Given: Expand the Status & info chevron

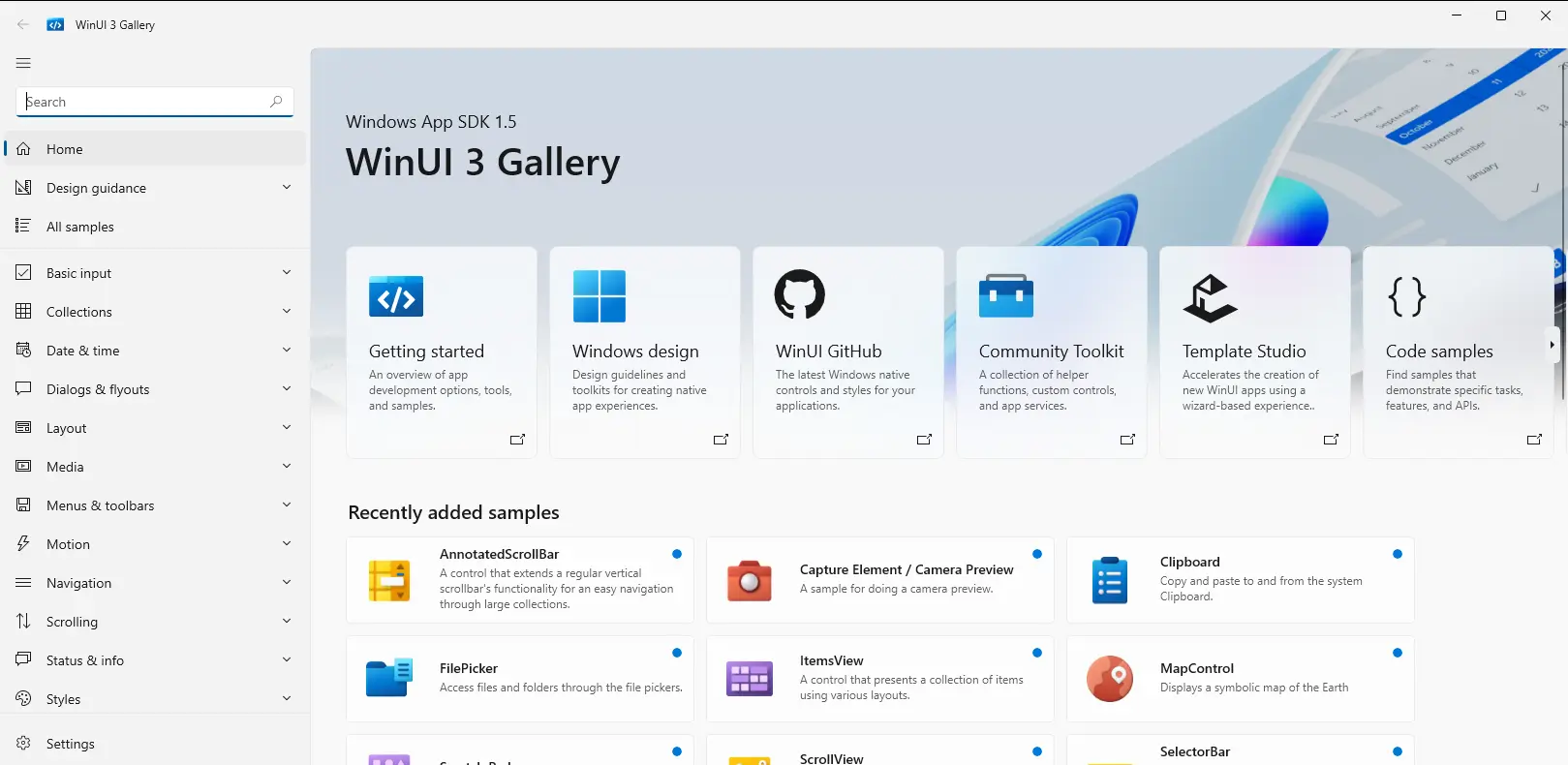Looking at the screenshot, I should coord(287,659).
